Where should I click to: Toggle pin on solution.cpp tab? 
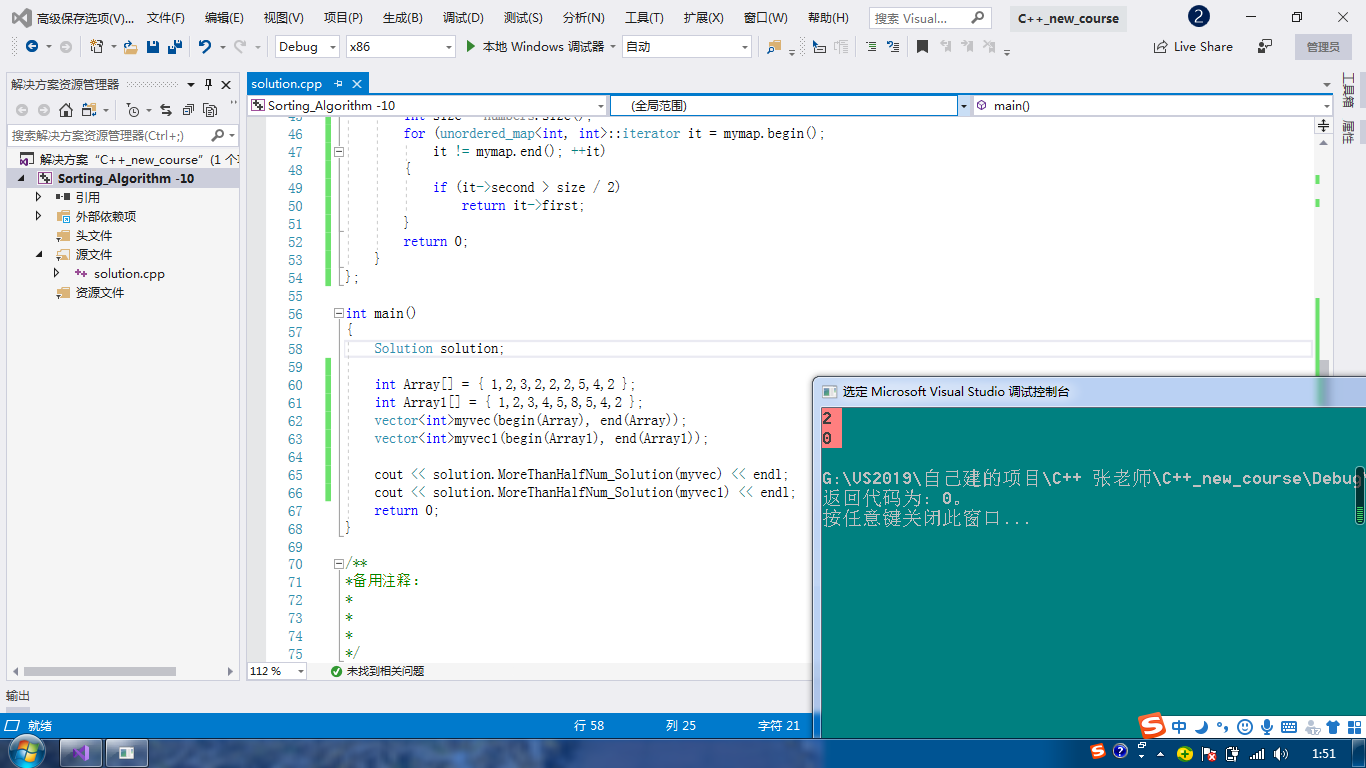[338, 84]
